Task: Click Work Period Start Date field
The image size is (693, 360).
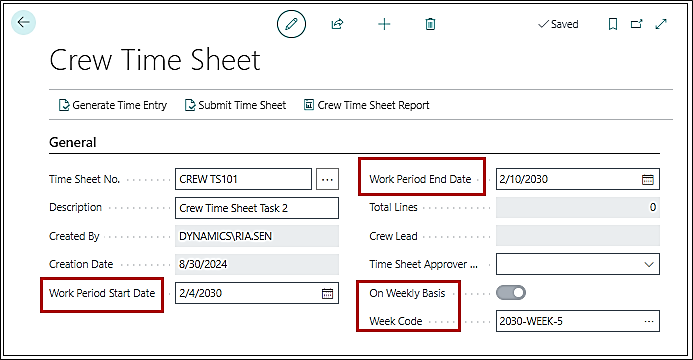Action: pos(257,293)
